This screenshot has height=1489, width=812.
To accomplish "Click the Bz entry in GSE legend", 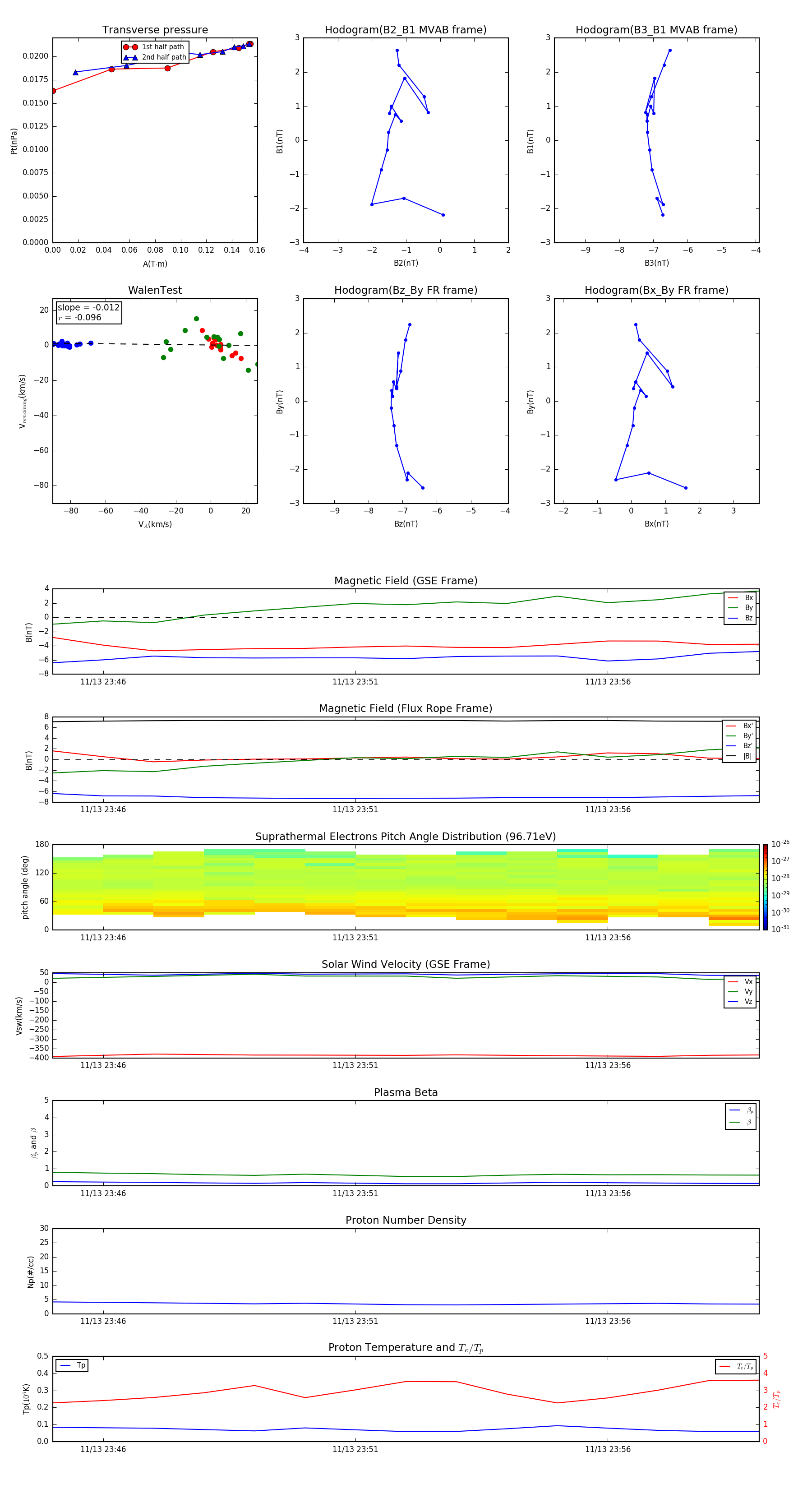I will coord(740,619).
